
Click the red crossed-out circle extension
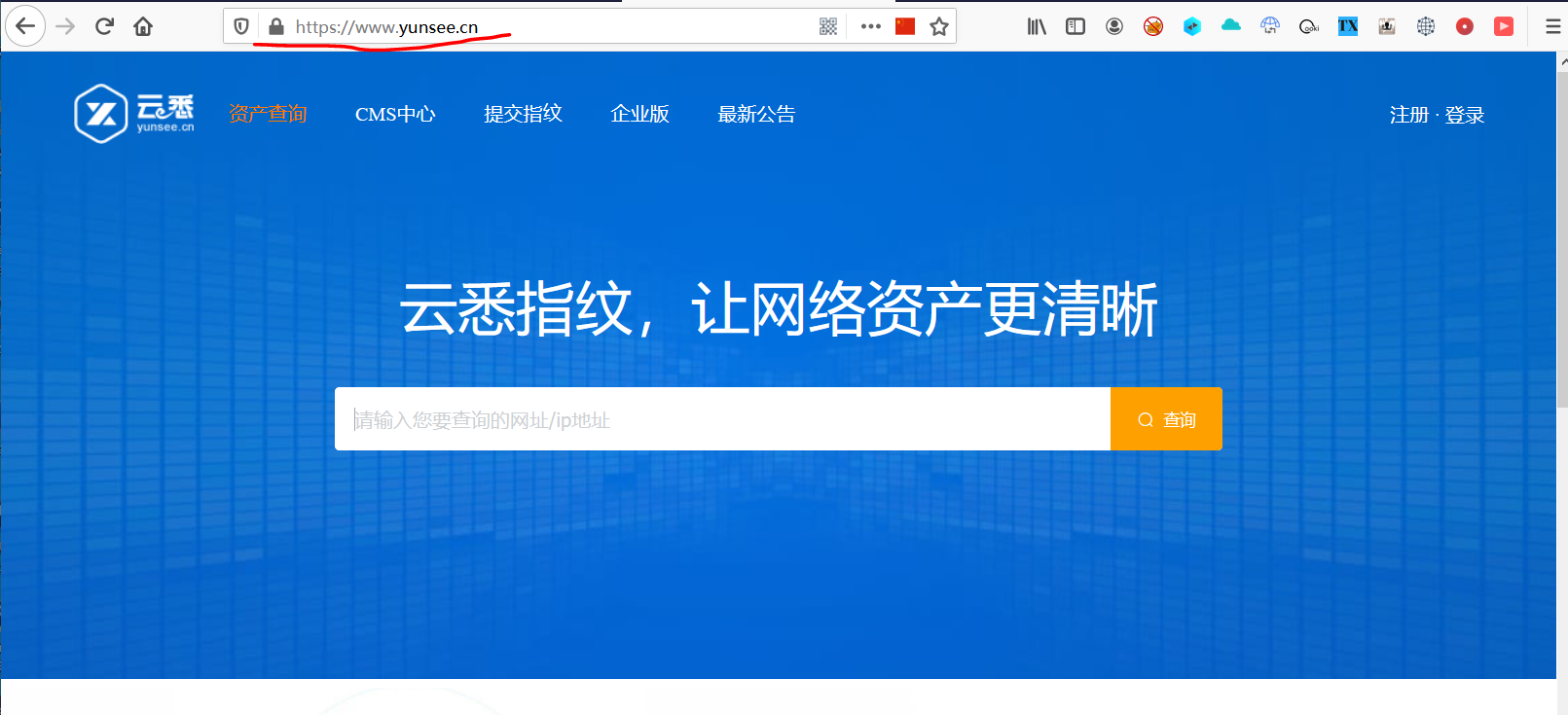pos(1153,26)
